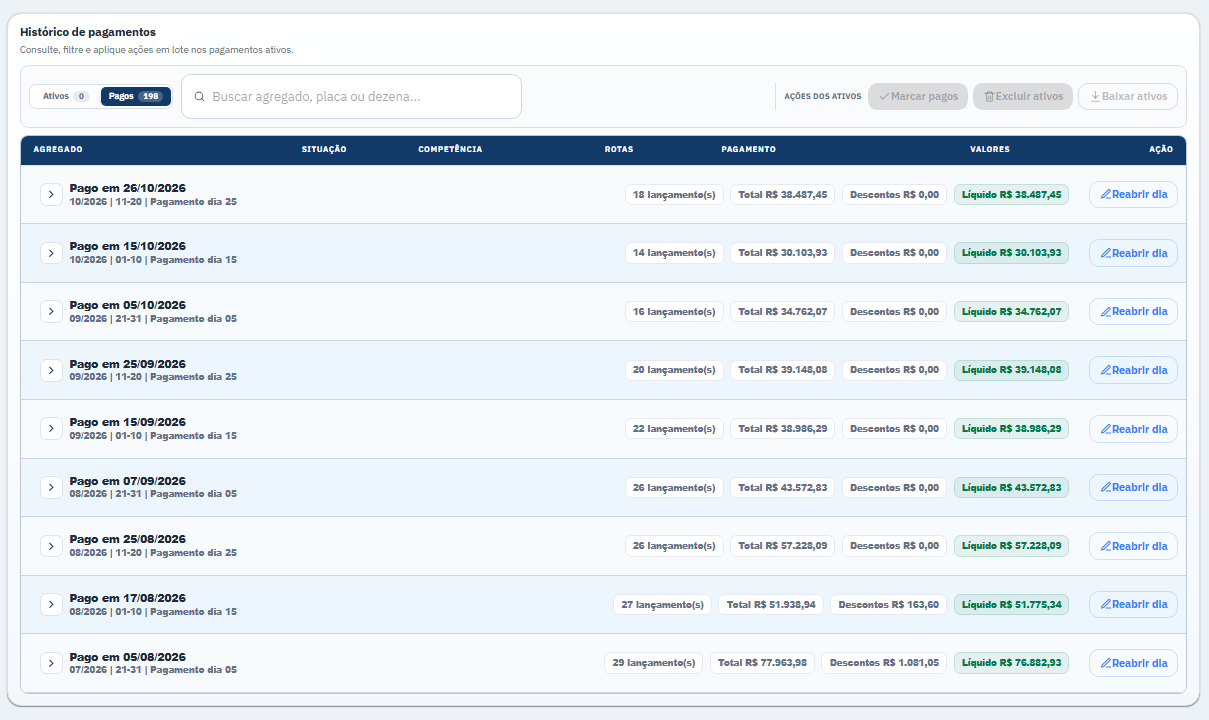This screenshot has width=1209, height=720.
Task: Click the Líquido R$ 76.882,93 badge
Action: click(x=1011, y=663)
